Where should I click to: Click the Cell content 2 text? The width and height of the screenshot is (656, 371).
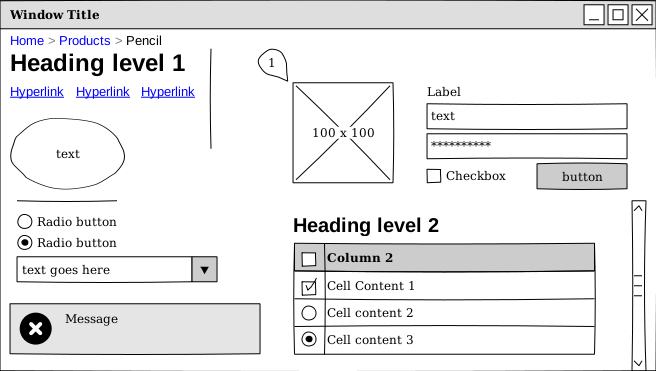[x=370, y=313]
